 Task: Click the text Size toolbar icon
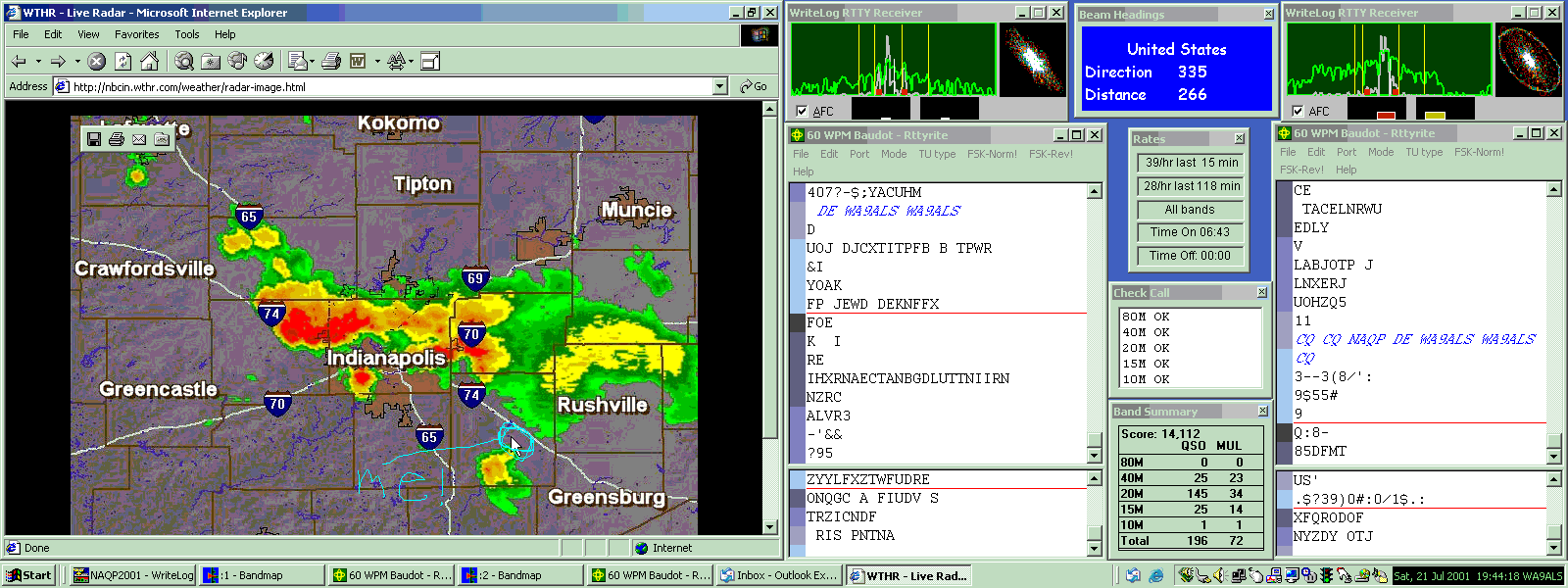coord(396,61)
